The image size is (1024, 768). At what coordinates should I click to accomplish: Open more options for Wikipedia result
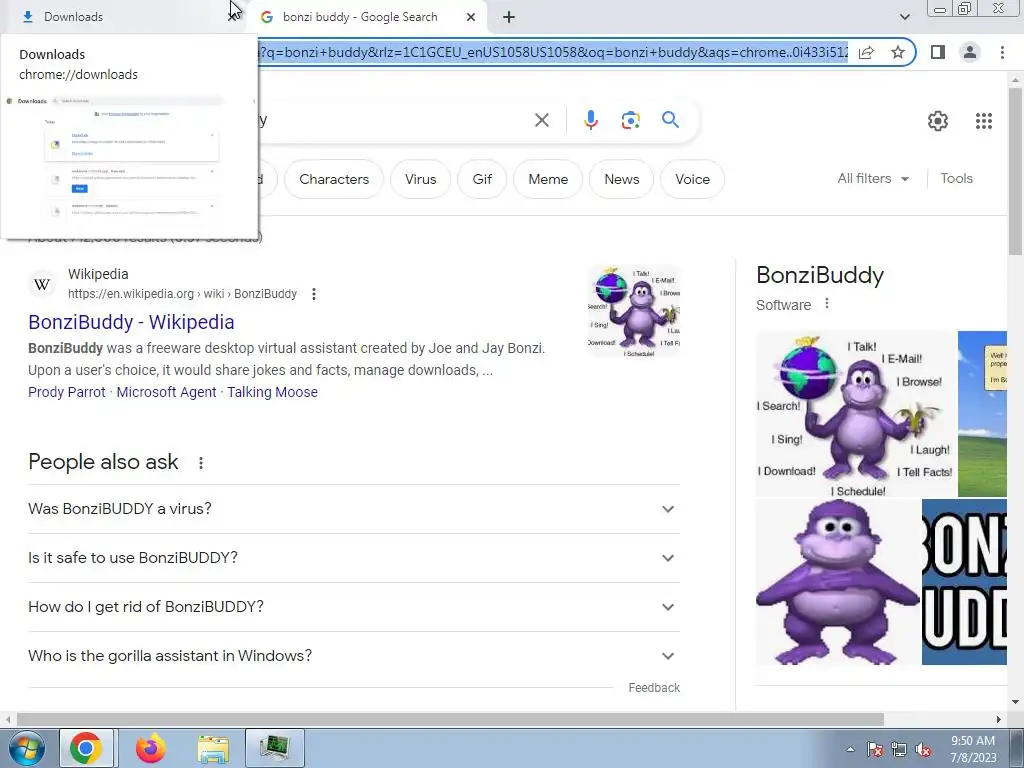314,294
